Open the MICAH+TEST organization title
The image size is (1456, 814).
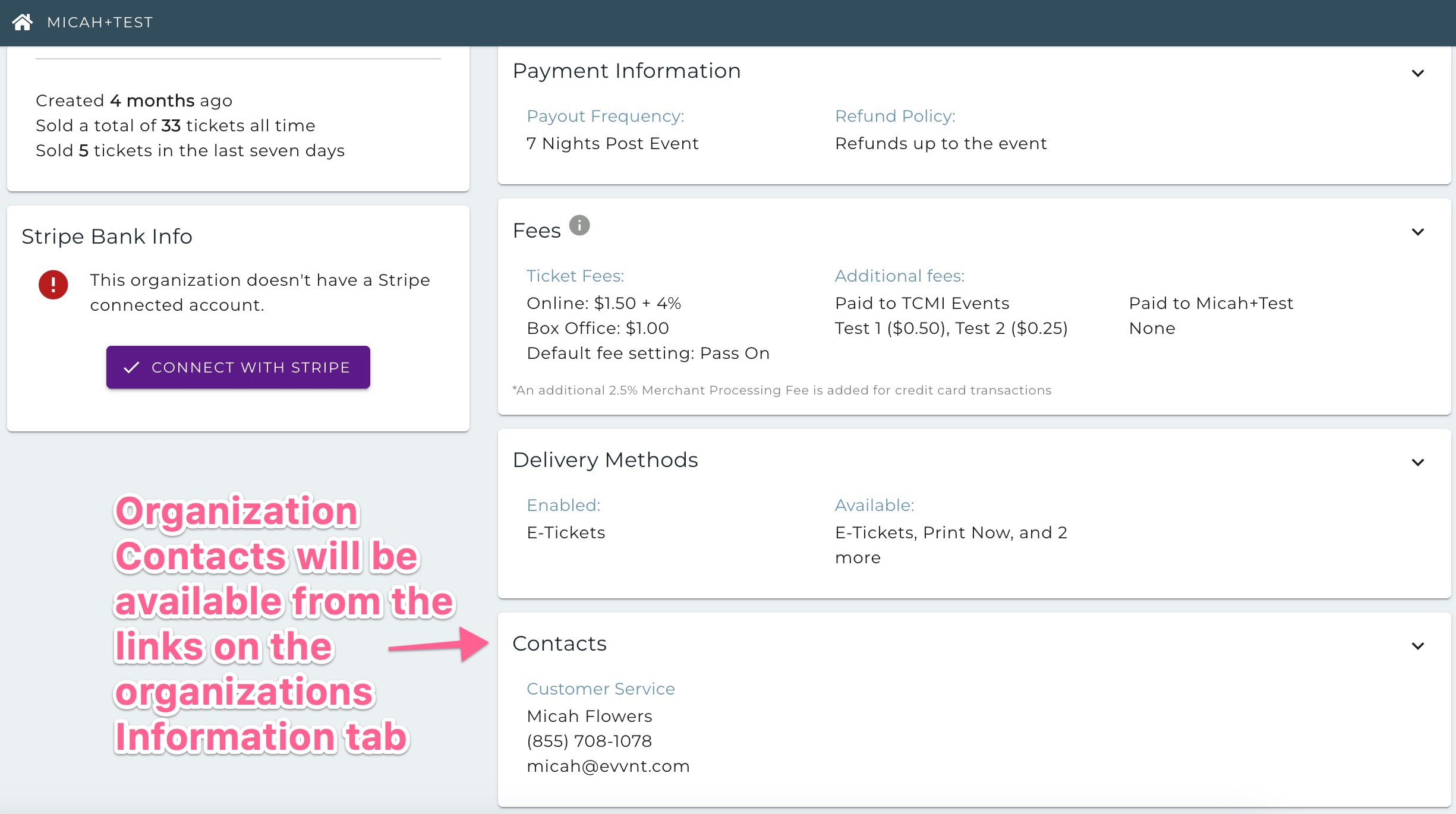(100, 23)
